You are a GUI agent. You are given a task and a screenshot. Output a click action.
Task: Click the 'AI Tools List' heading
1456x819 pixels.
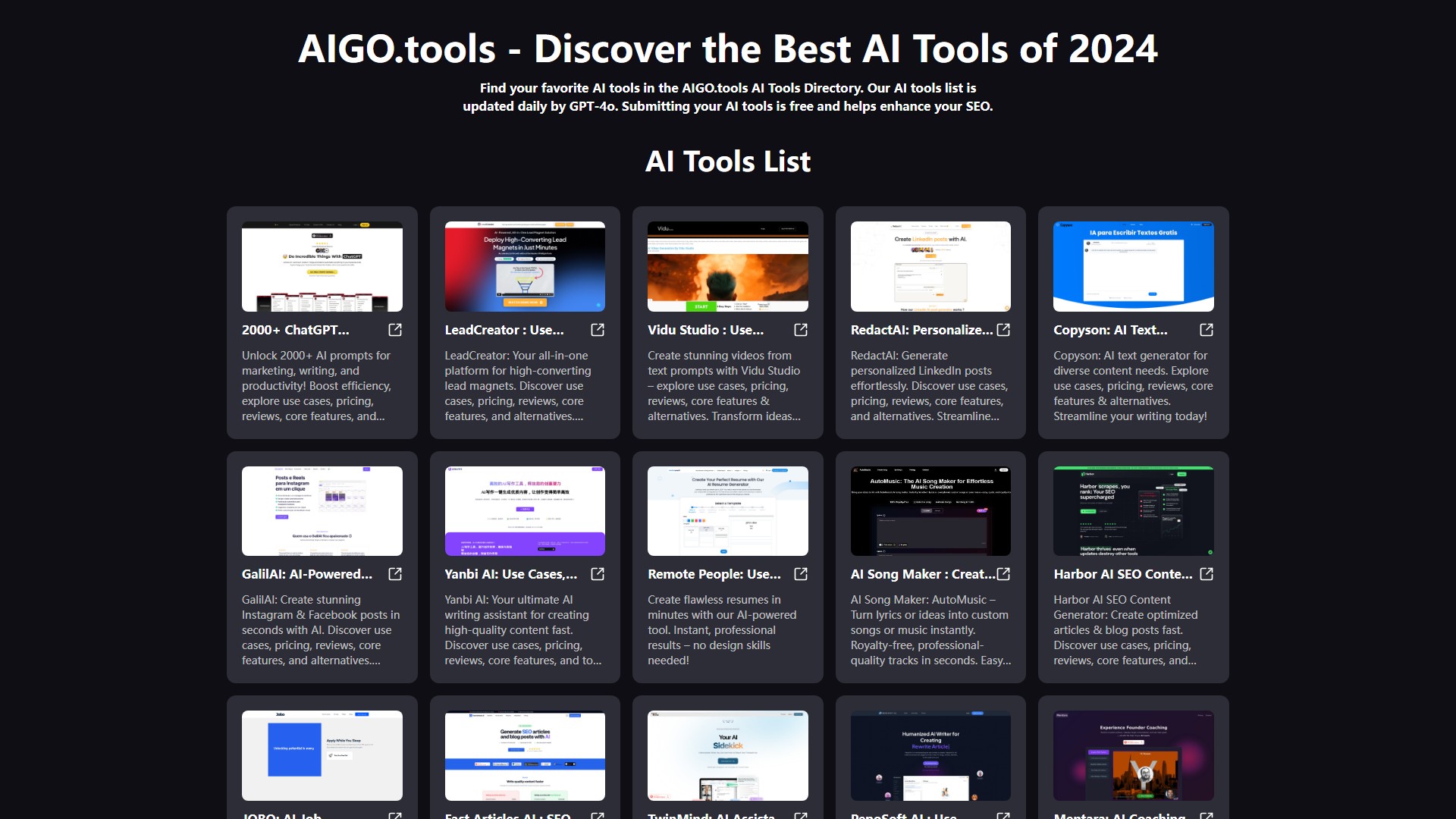[728, 162]
